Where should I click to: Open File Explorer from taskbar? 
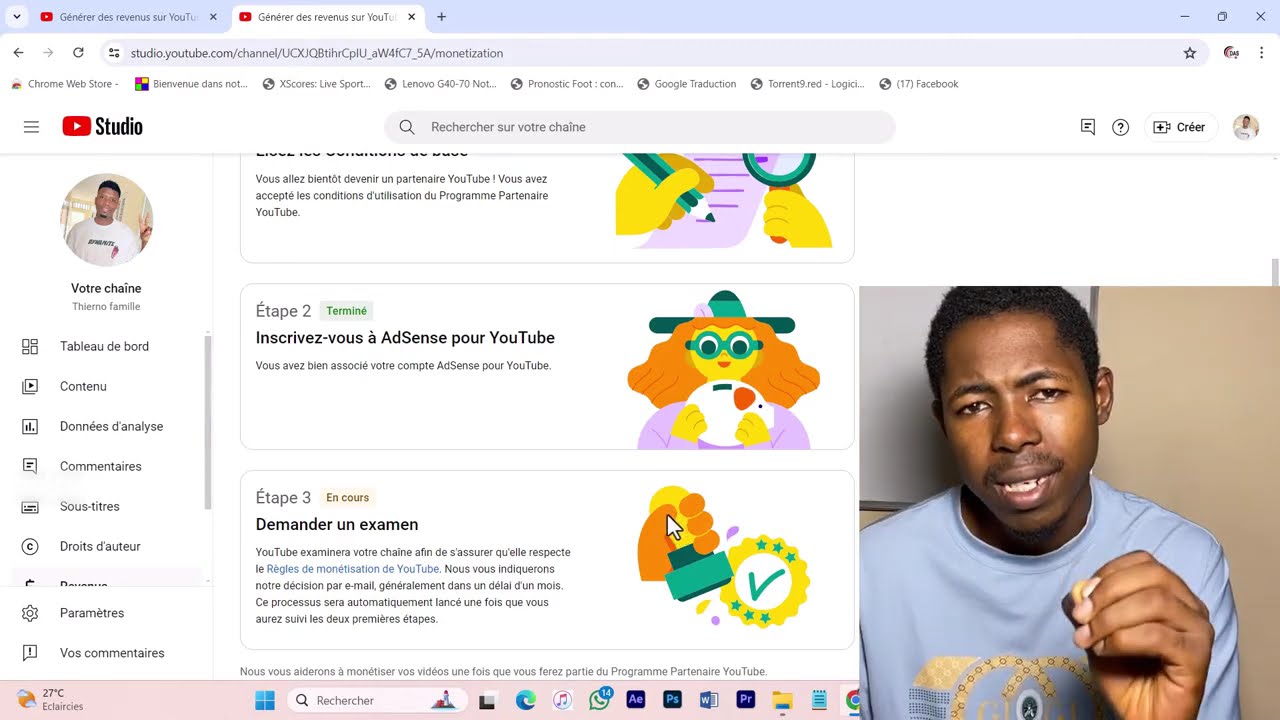tap(782, 701)
